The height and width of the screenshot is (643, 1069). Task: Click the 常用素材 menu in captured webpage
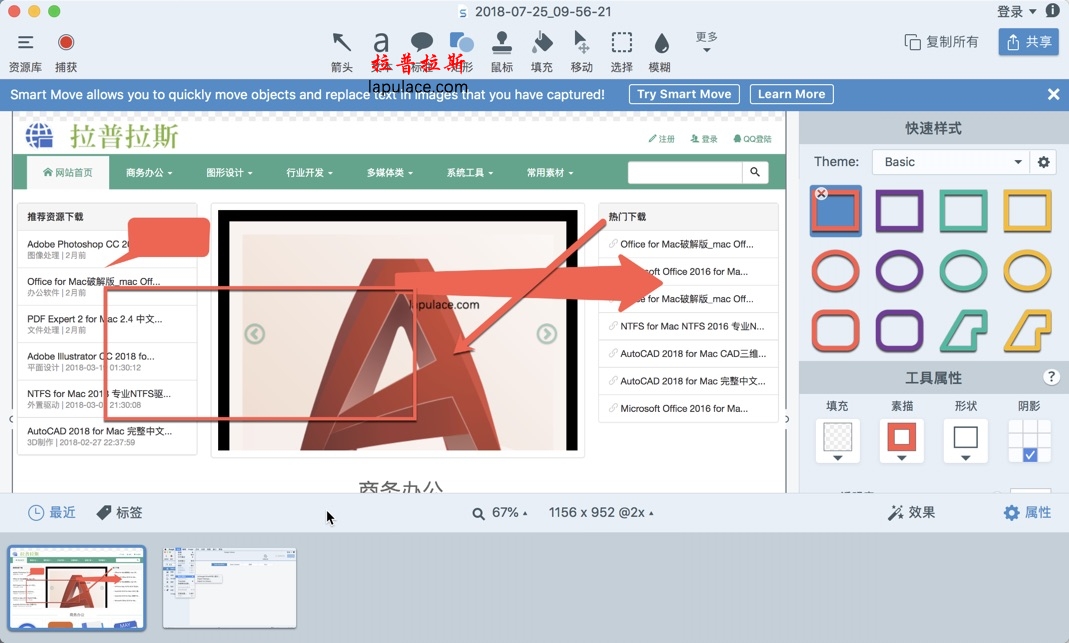click(x=549, y=173)
